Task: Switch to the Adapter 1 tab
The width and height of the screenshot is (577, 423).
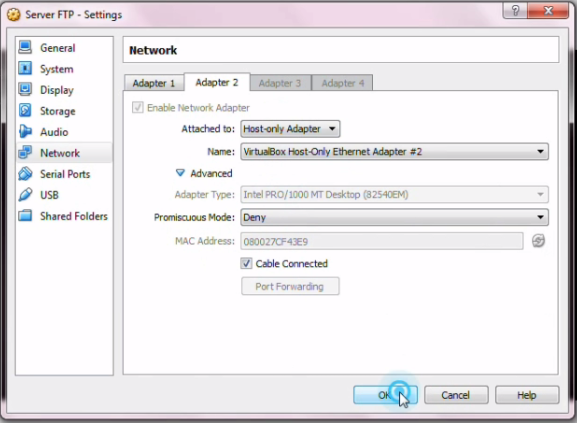Action: point(154,83)
